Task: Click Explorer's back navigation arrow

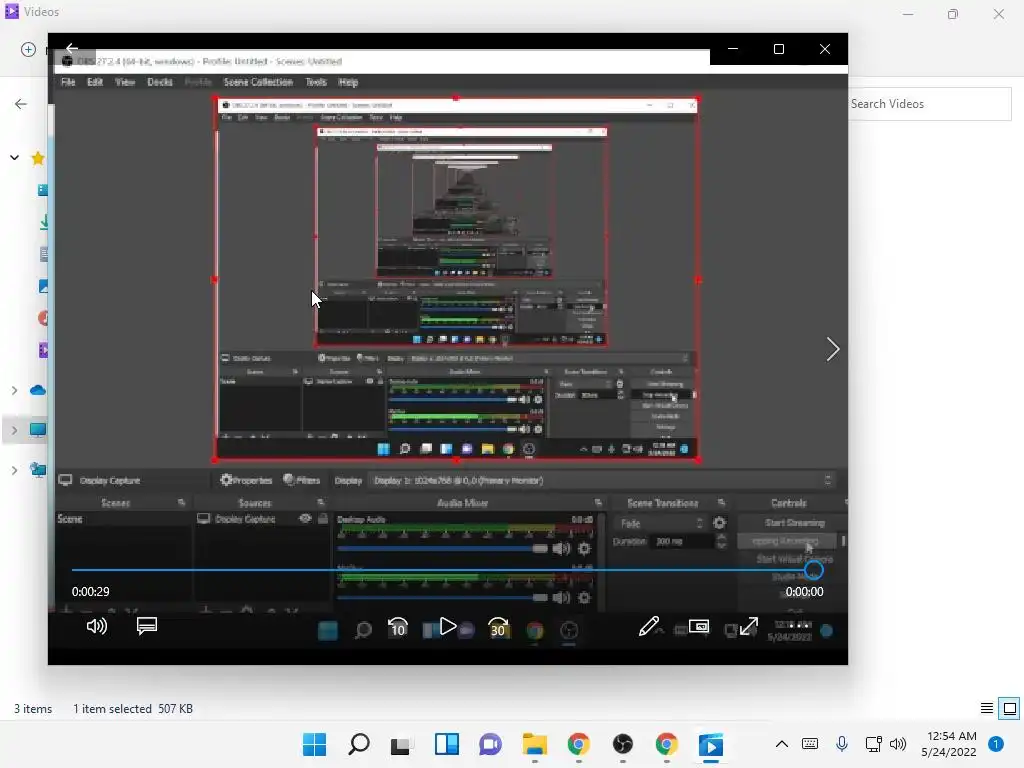Action: pos(21,104)
